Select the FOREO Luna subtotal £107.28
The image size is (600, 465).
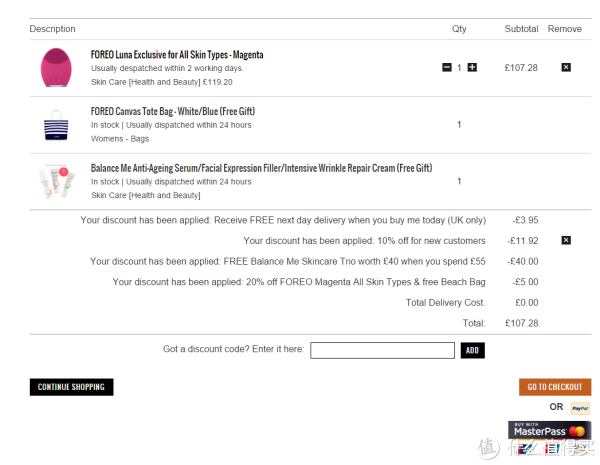click(521, 68)
